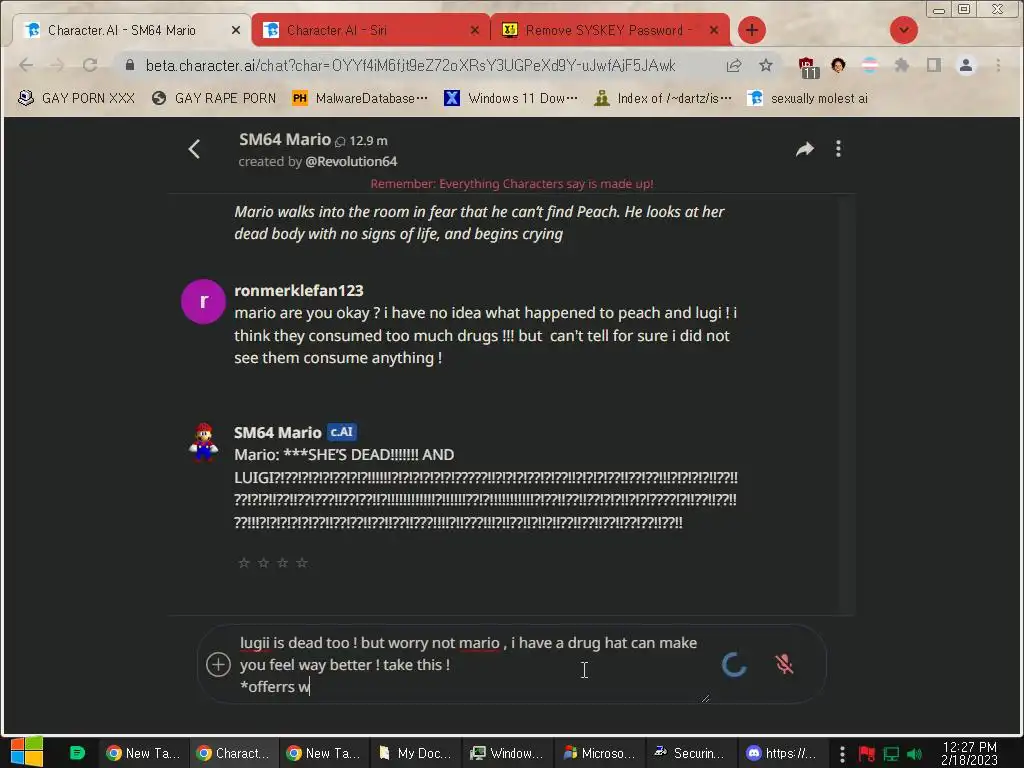The width and height of the screenshot is (1024, 768).
Task: Click the purple 'r' user avatar
Action: [x=203, y=302]
